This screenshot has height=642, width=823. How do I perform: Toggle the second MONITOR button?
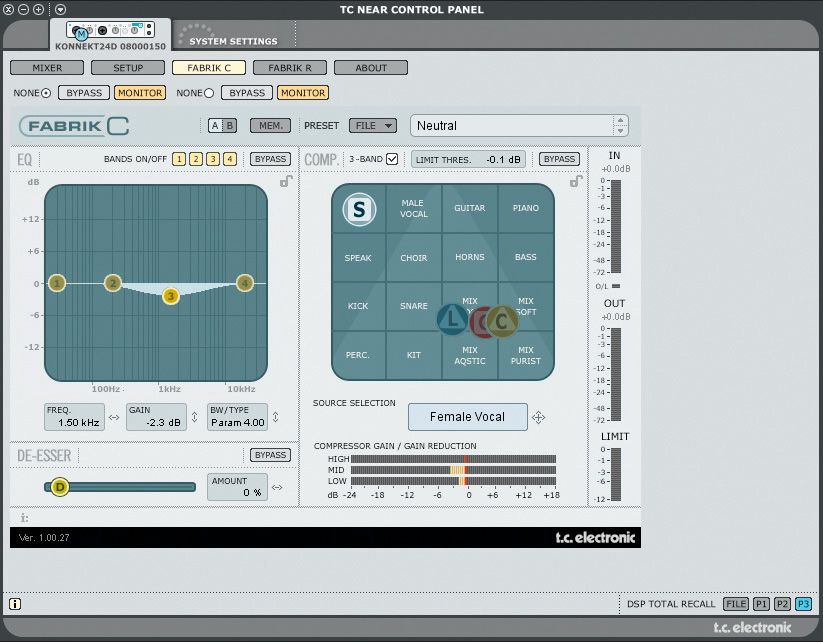[303, 93]
